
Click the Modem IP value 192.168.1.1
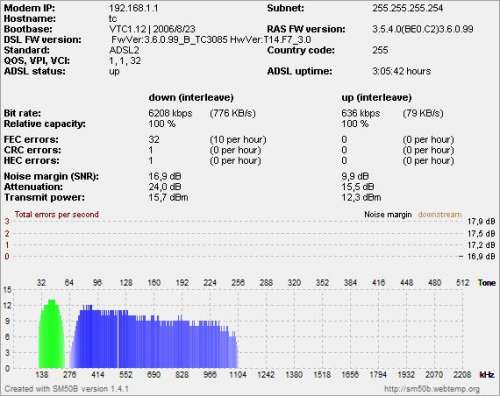[134, 8]
